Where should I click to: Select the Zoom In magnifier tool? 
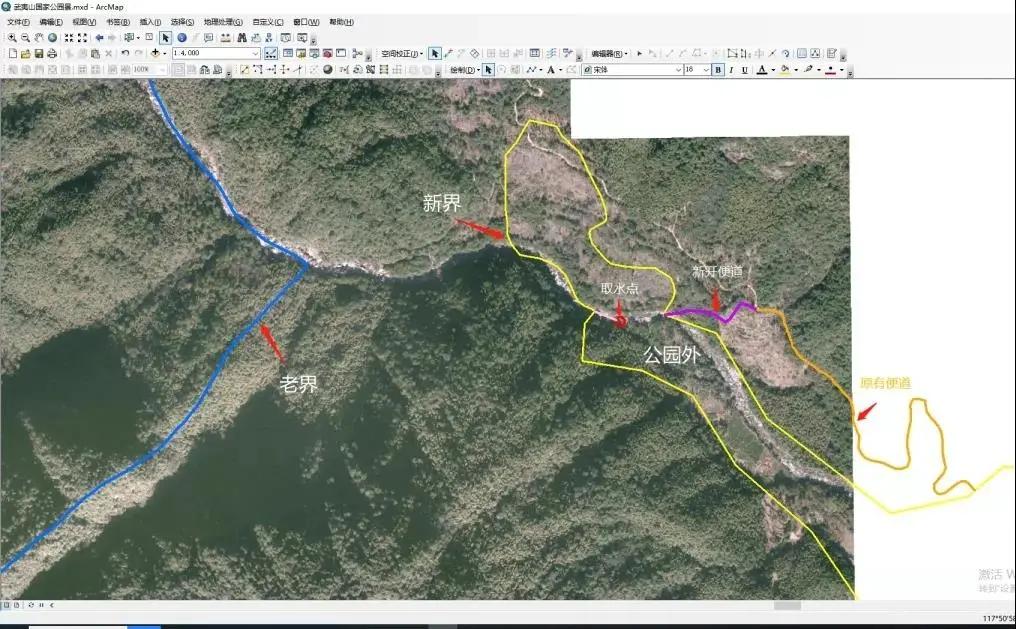click(x=11, y=36)
